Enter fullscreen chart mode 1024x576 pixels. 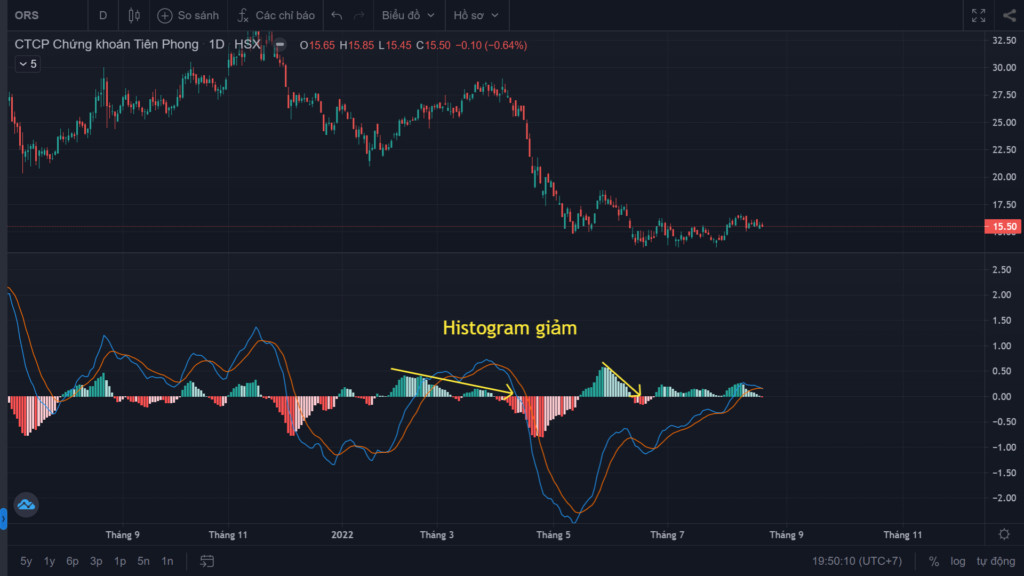[978, 15]
